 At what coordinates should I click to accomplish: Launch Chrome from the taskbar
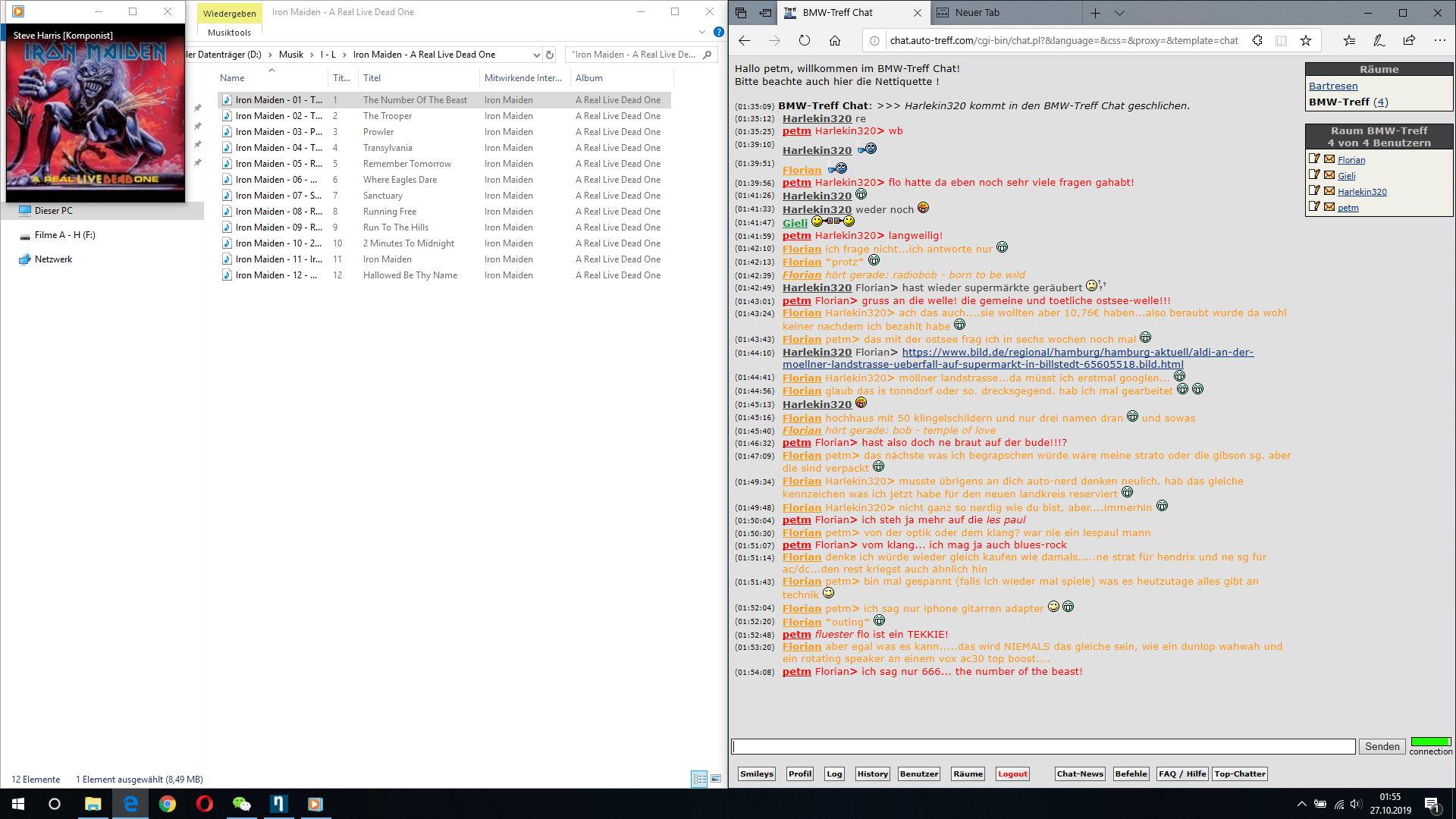click(167, 804)
